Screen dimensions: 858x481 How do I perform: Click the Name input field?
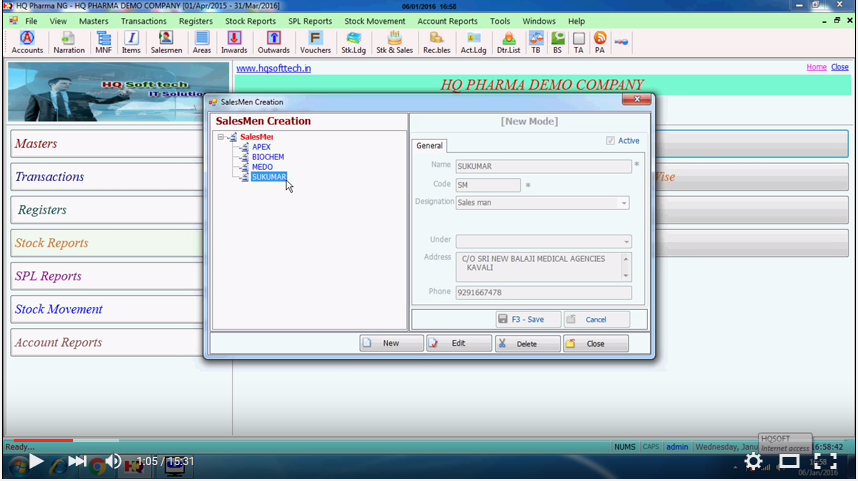click(x=543, y=166)
